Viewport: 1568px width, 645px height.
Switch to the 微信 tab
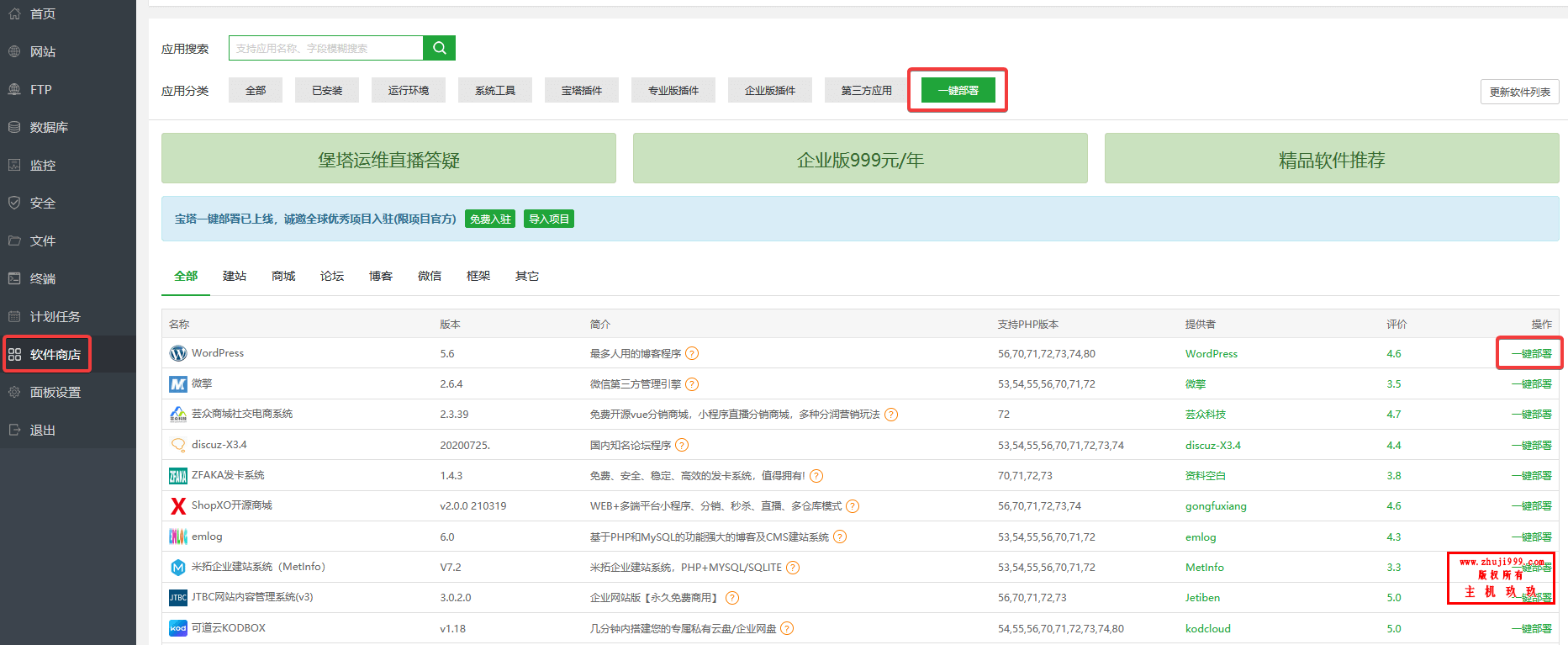[x=430, y=276]
